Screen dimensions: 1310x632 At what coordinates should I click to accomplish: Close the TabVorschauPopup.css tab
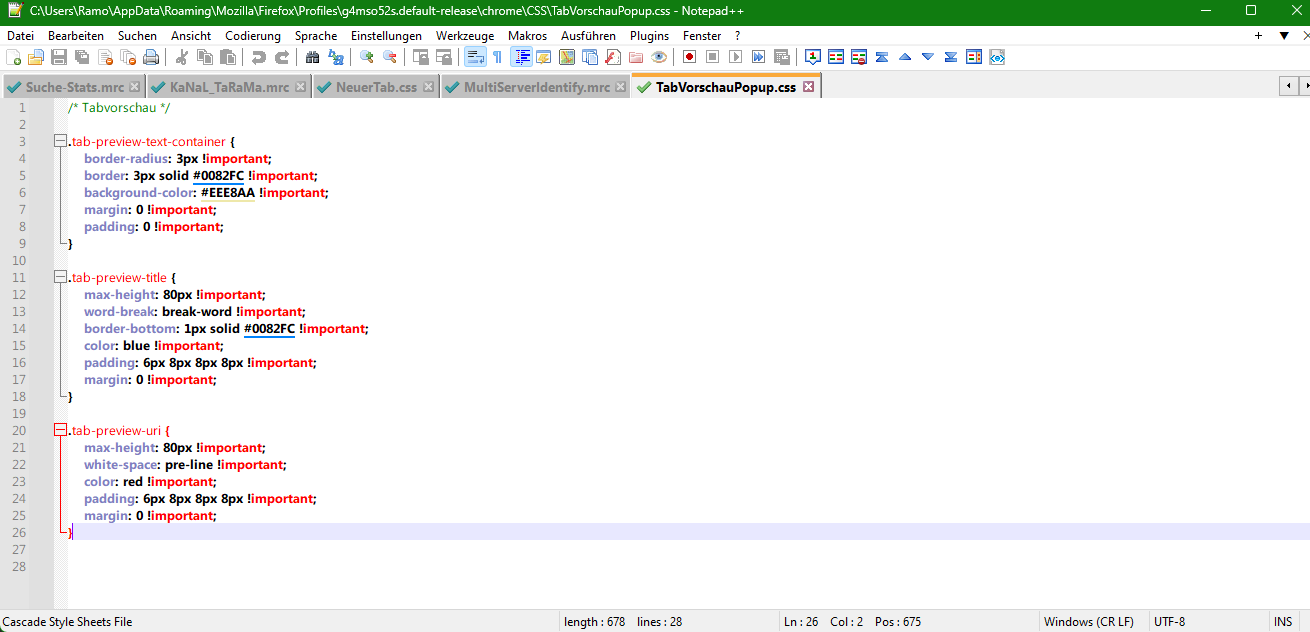point(809,87)
